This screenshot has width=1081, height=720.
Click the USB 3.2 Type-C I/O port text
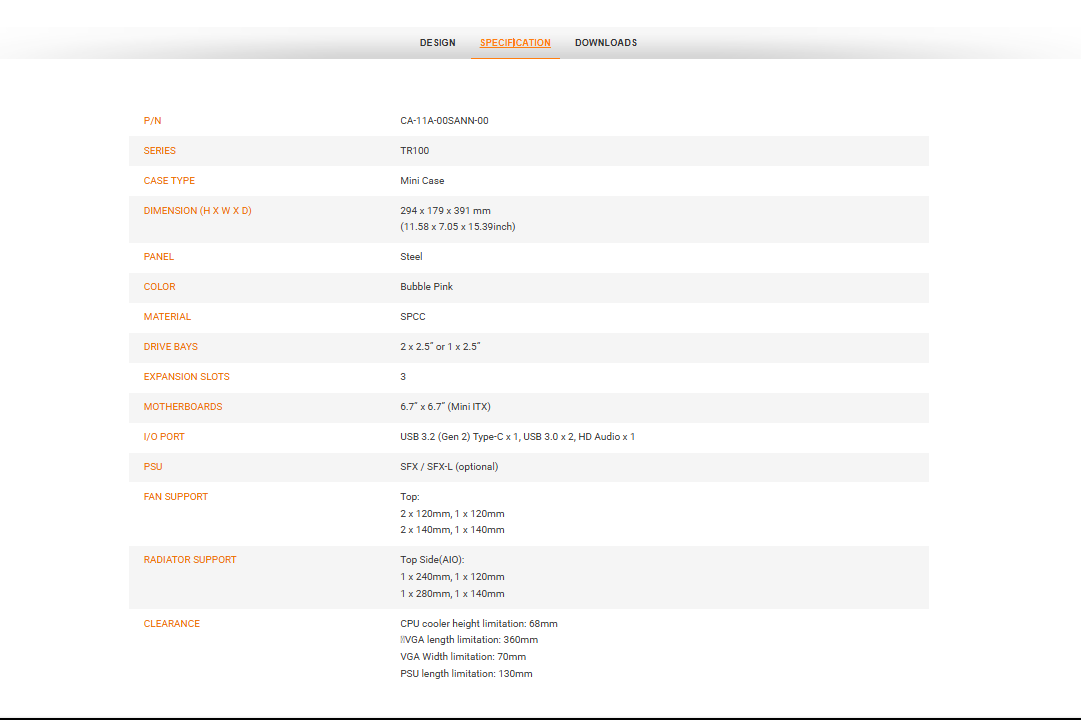458,437
